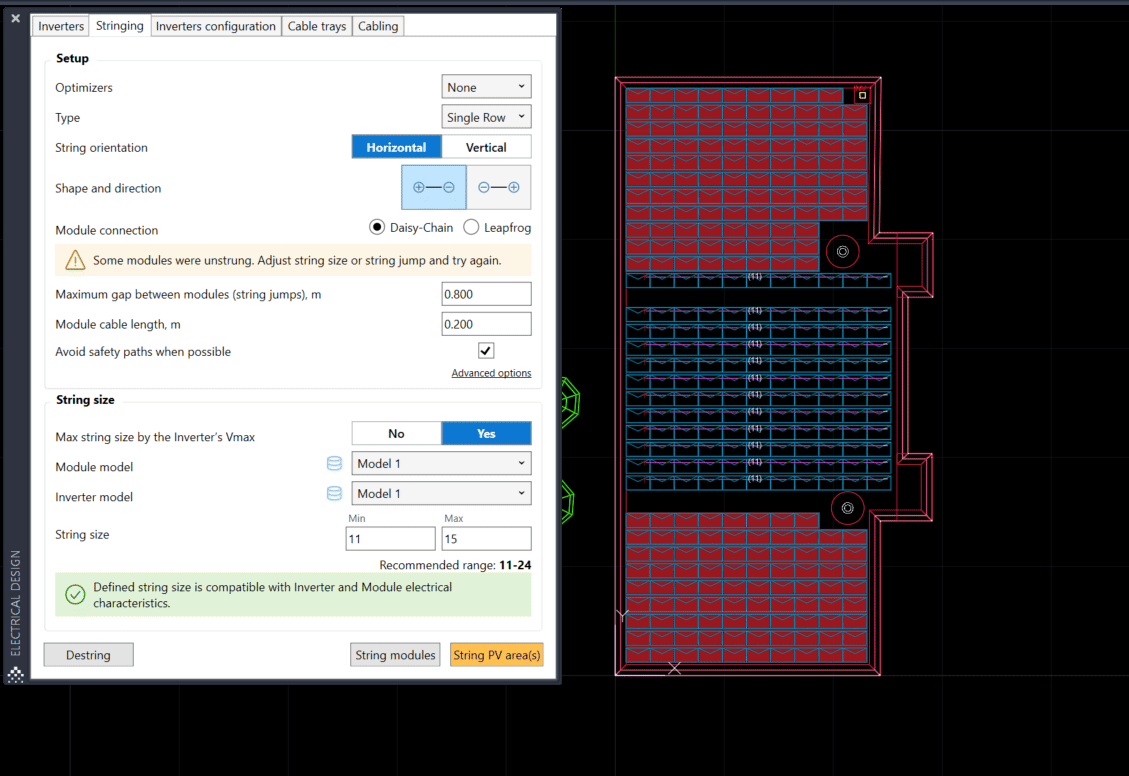Open Advanced options

(x=491, y=372)
